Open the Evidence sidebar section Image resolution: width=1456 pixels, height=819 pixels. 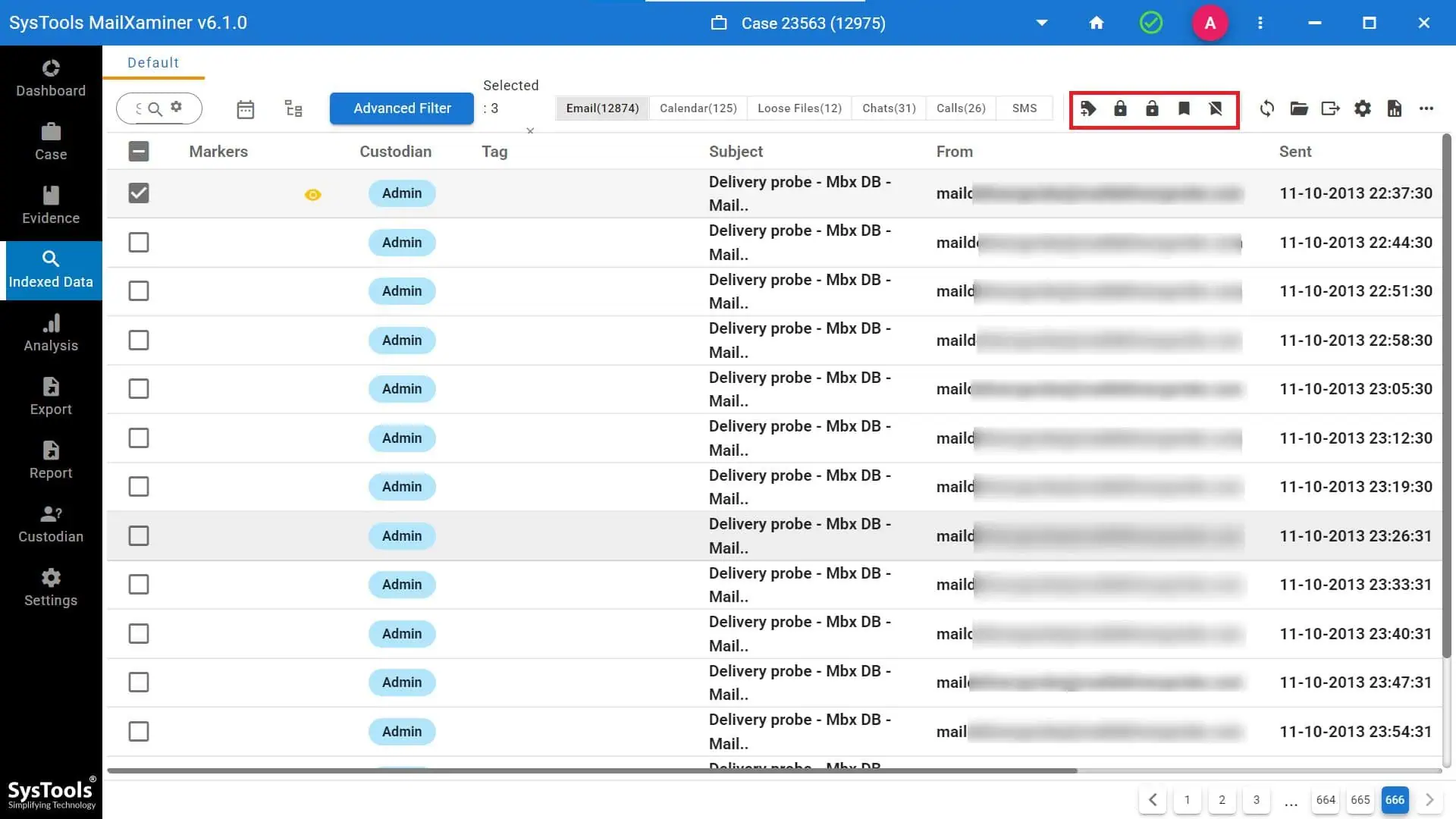(51, 206)
